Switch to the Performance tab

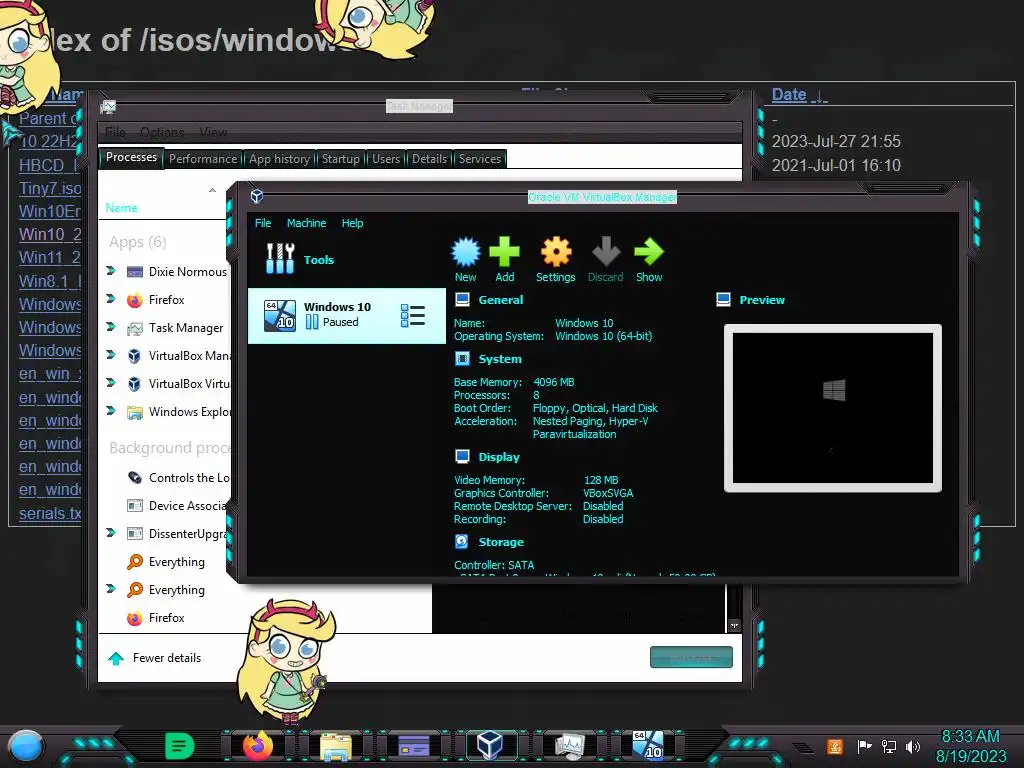[203, 159]
